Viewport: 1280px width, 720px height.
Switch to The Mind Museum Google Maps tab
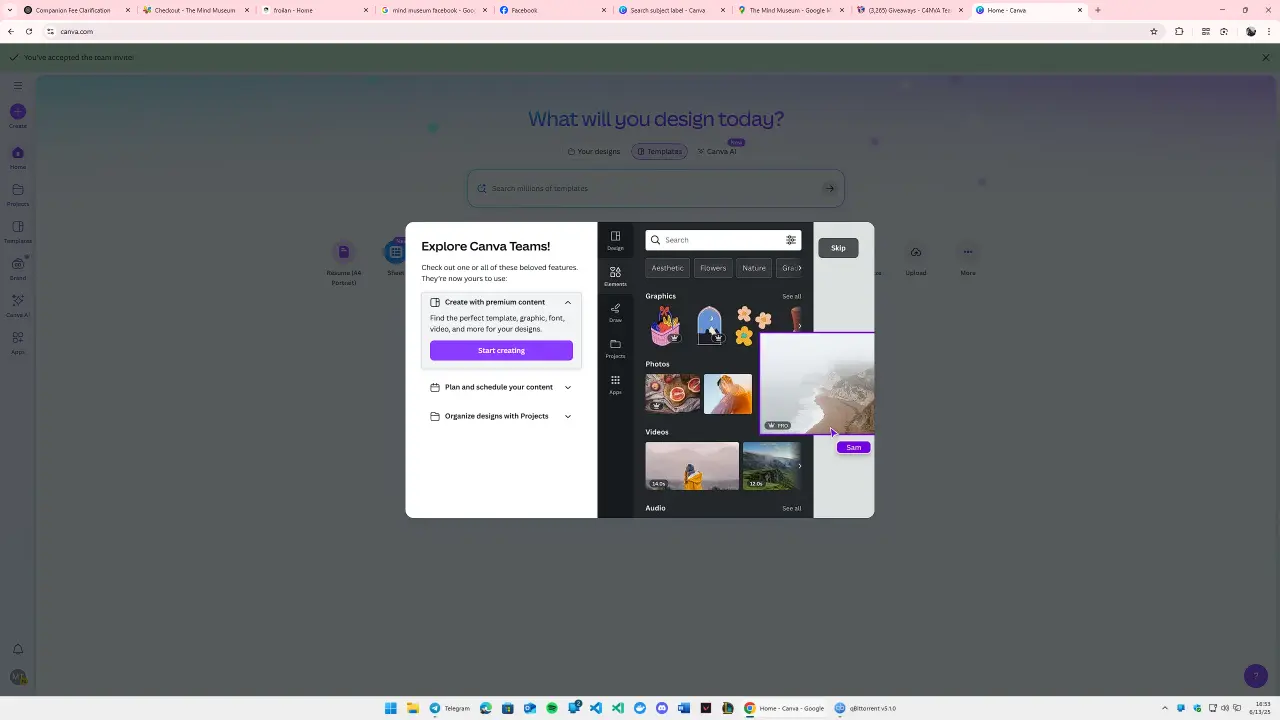tap(789, 10)
